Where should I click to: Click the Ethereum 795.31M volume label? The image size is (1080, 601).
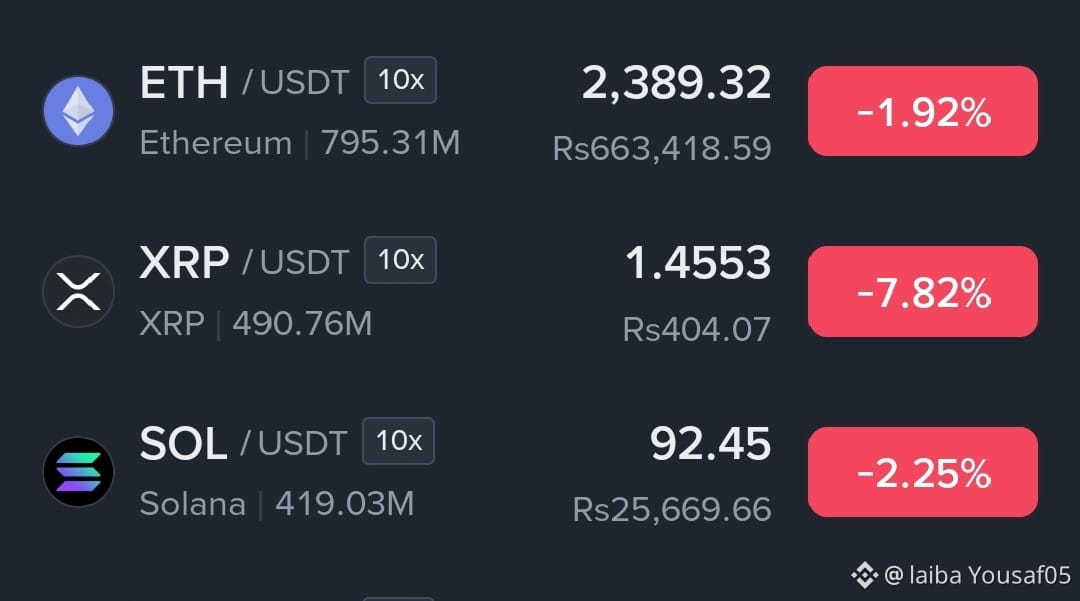[300, 143]
